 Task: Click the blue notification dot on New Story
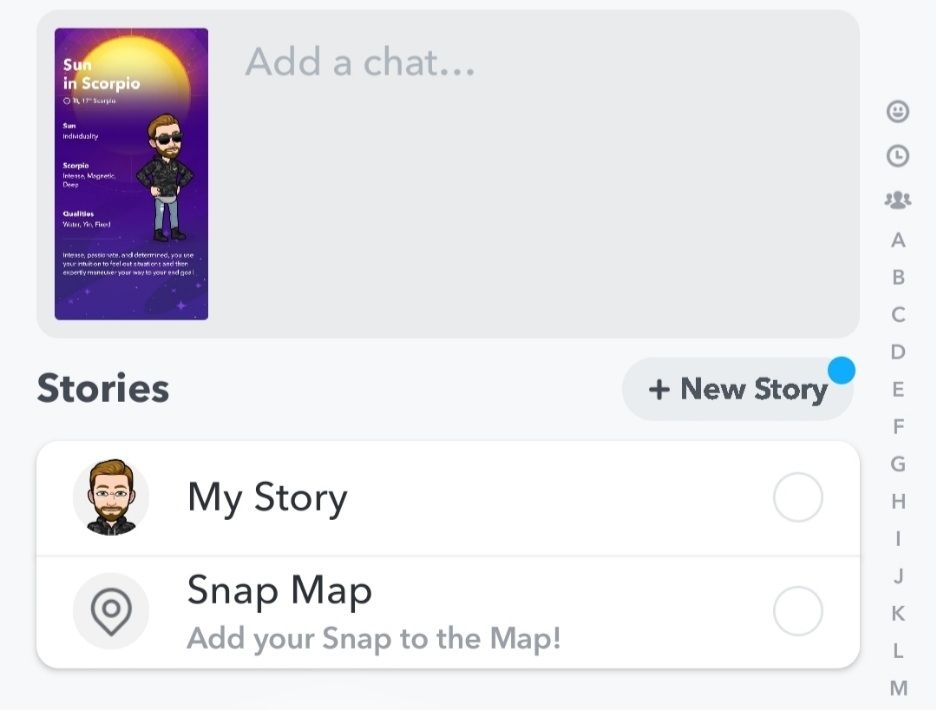(x=841, y=371)
